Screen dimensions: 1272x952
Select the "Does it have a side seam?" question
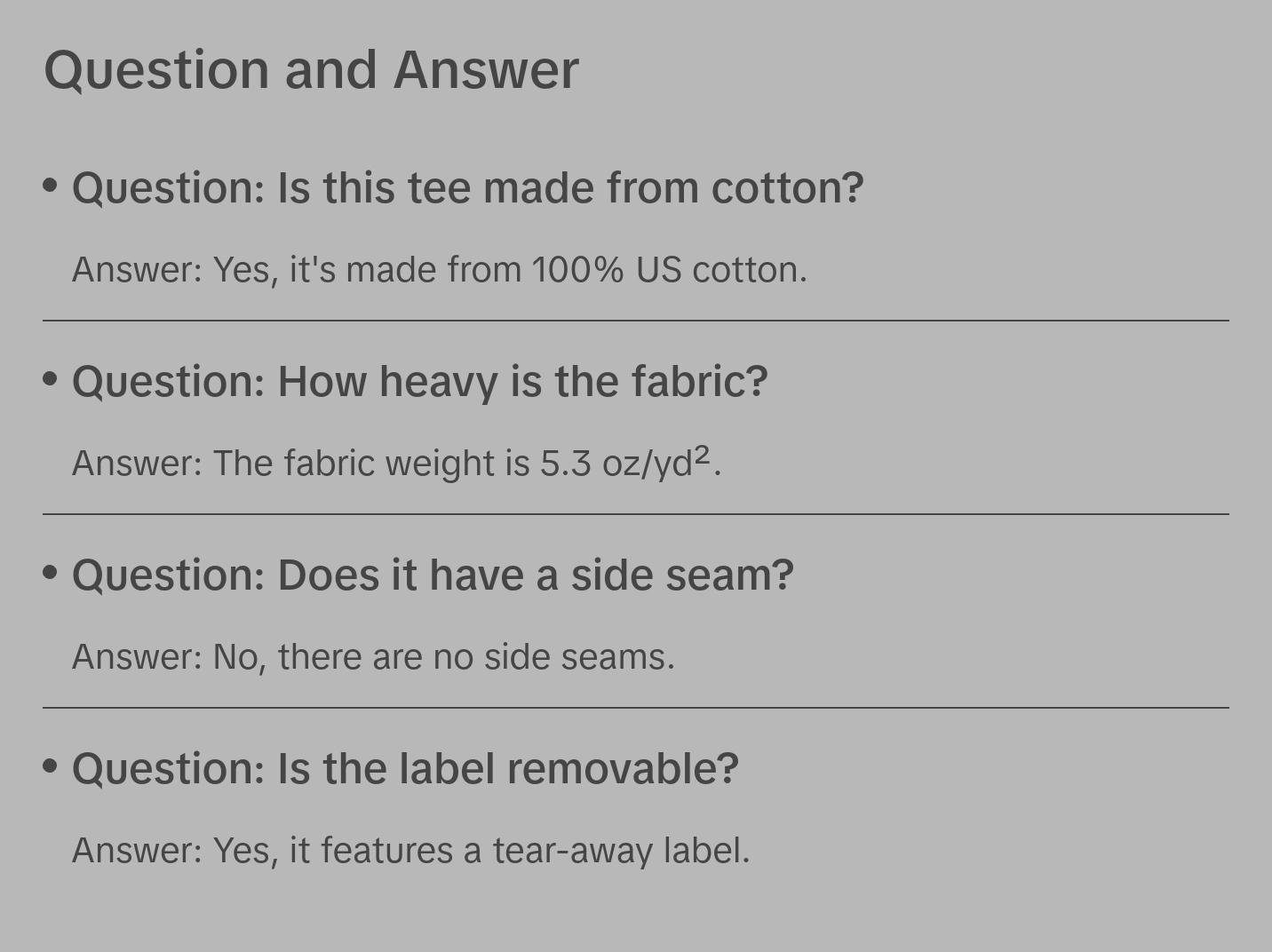[x=433, y=575]
